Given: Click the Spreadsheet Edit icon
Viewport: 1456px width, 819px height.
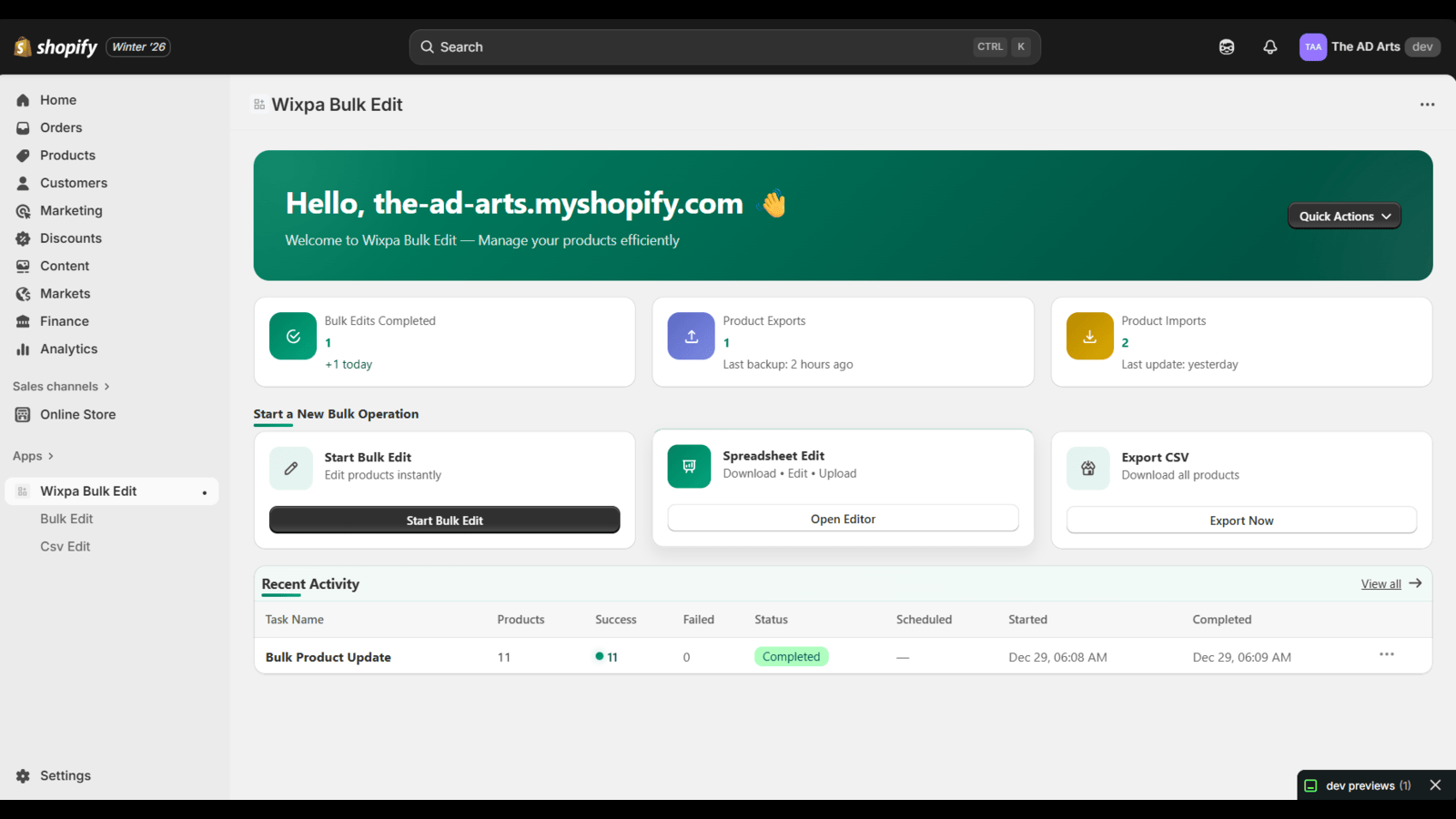Looking at the screenshot, I should (690, 467).
